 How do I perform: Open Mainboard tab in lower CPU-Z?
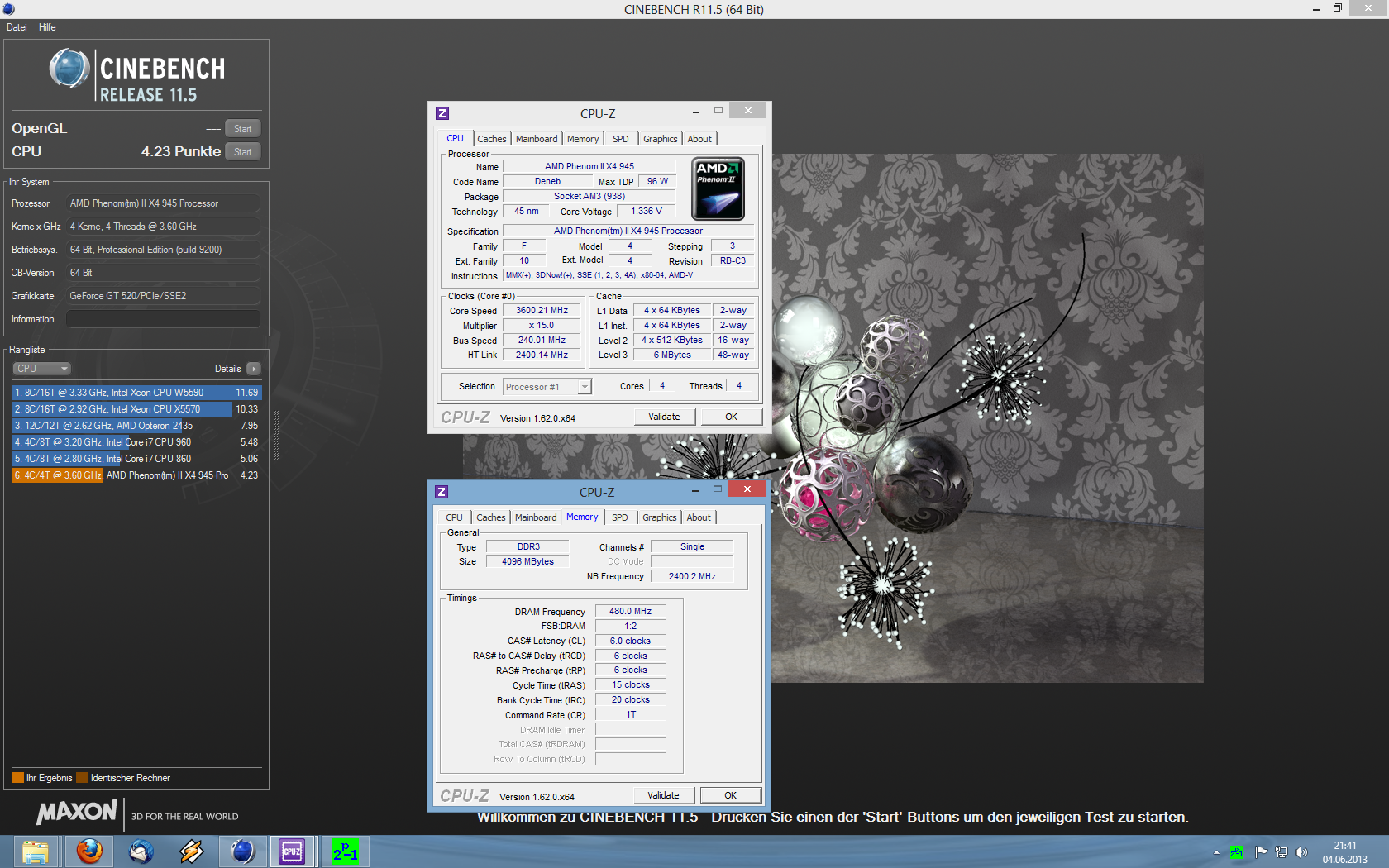536,517
